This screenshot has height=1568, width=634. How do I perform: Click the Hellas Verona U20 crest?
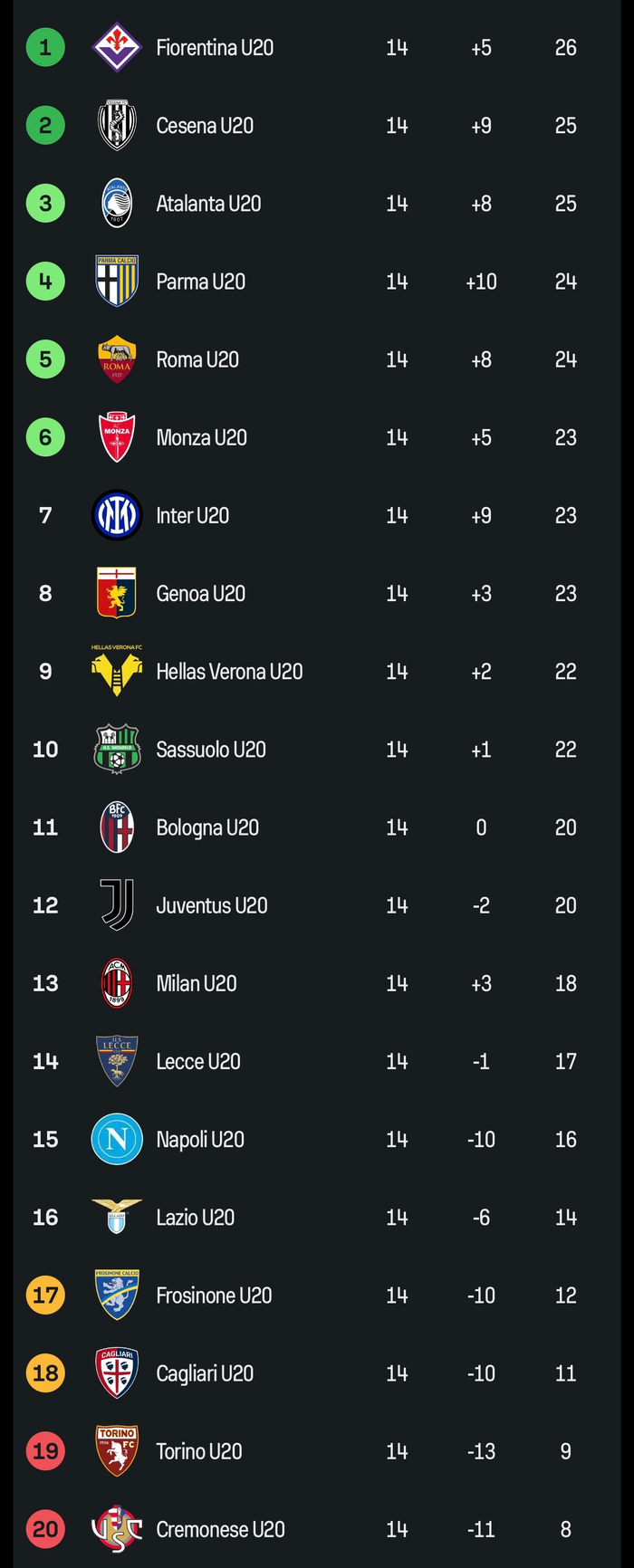[117, 671]
